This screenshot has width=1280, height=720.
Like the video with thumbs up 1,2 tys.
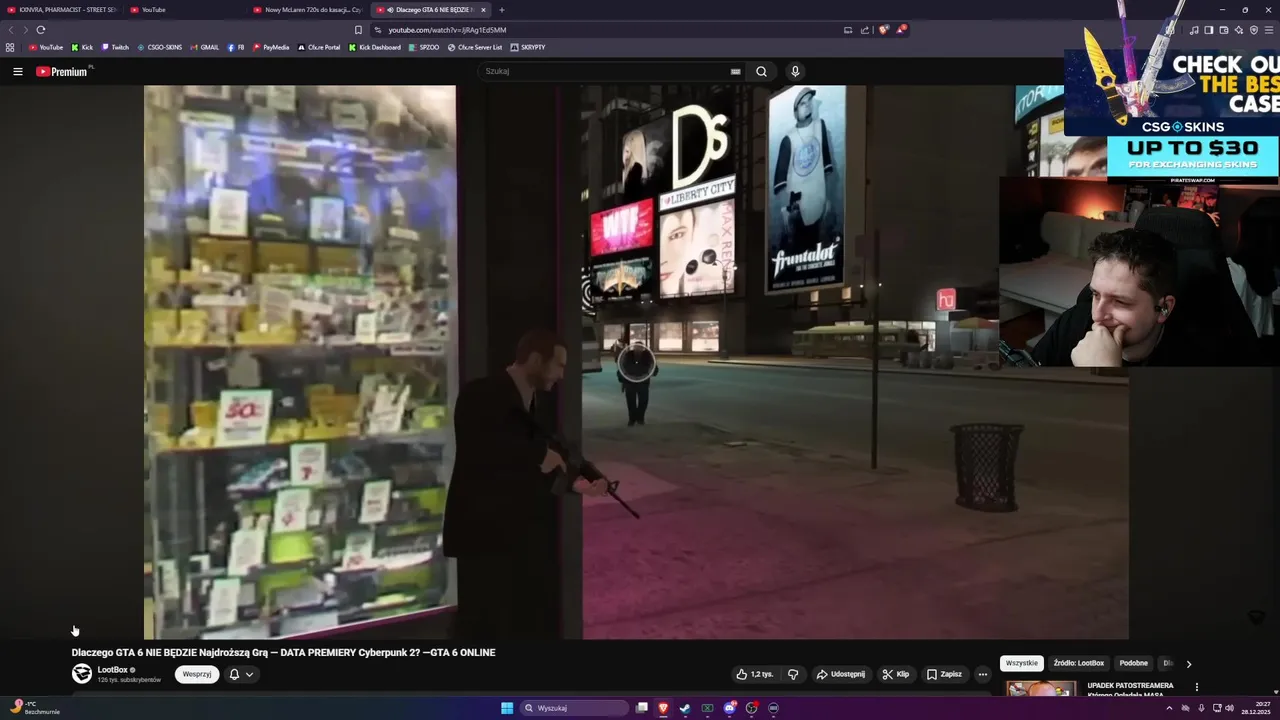click(x=755, y=674)
